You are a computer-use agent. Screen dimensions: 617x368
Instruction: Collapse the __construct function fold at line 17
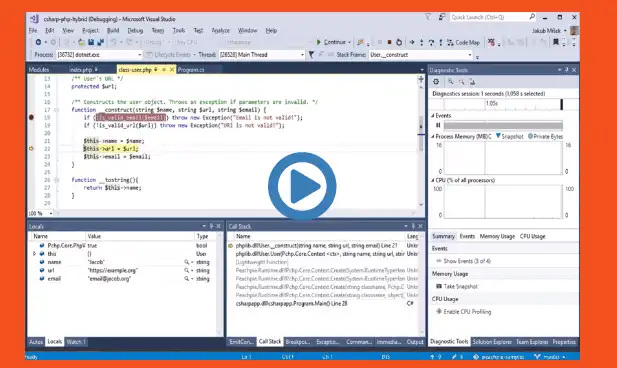coord(57,110)
